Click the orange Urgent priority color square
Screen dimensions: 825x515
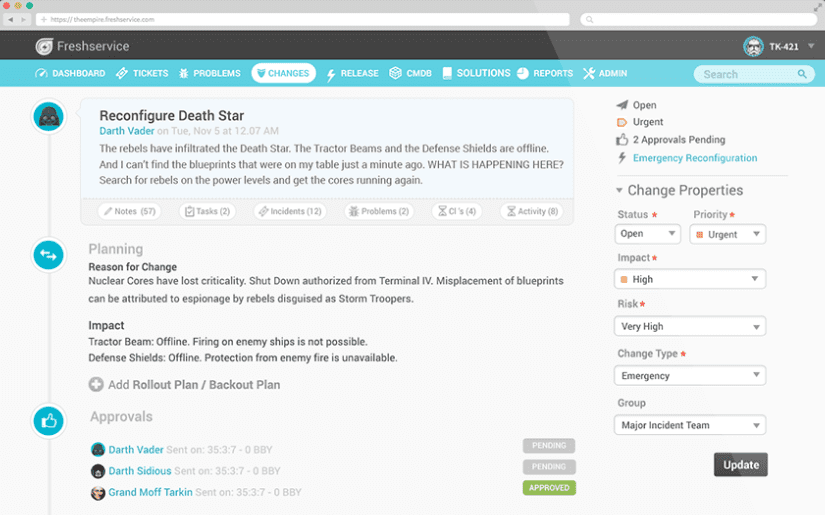click(699, 235)
